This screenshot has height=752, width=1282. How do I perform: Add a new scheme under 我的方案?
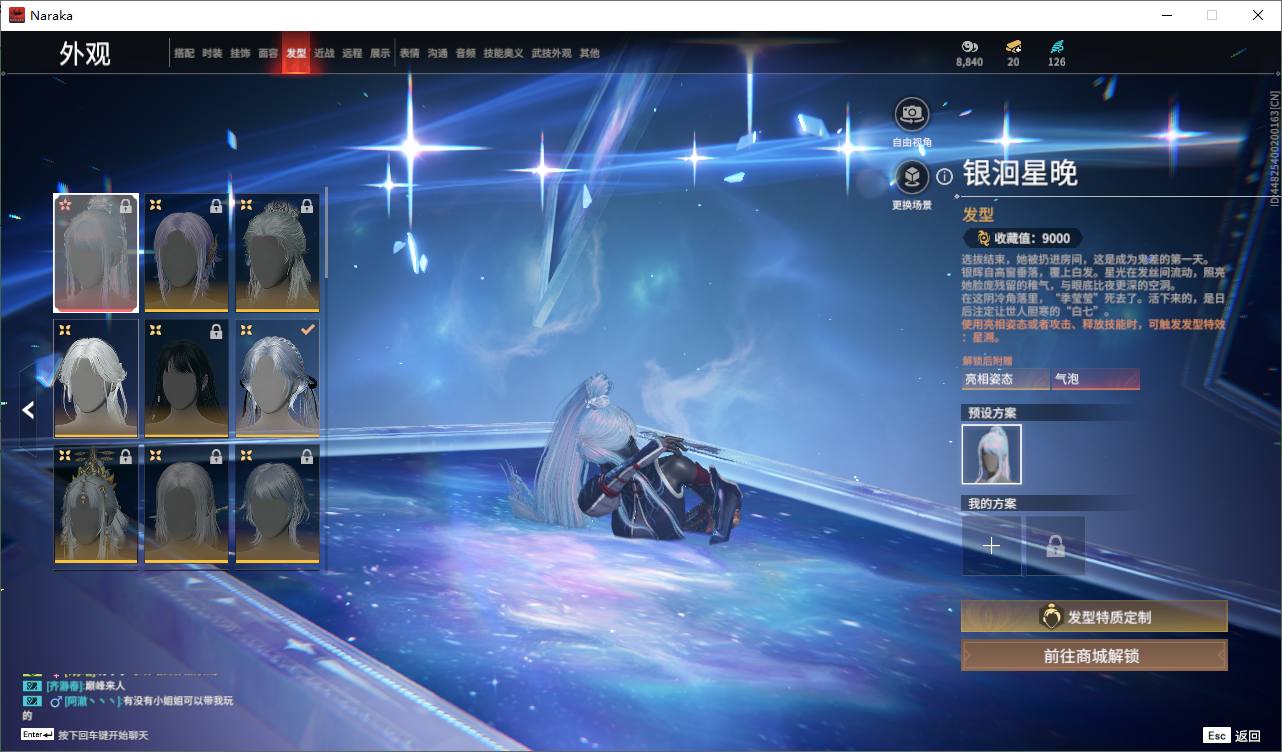pos(992,546)
